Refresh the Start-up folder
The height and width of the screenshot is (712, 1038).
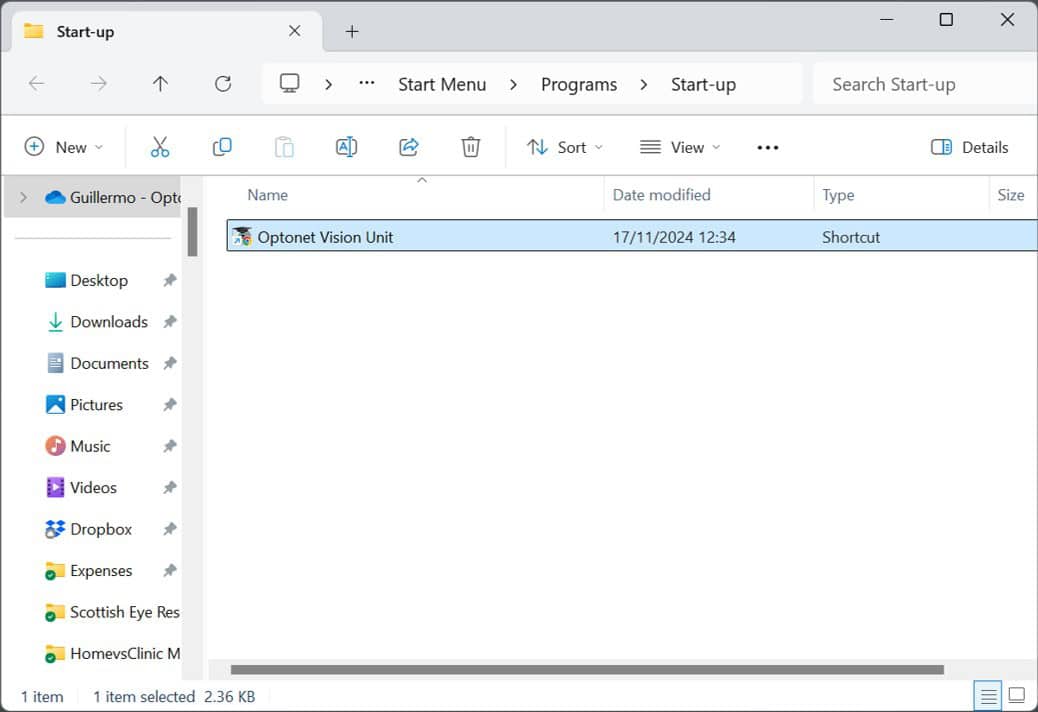[x=223, y=84]
